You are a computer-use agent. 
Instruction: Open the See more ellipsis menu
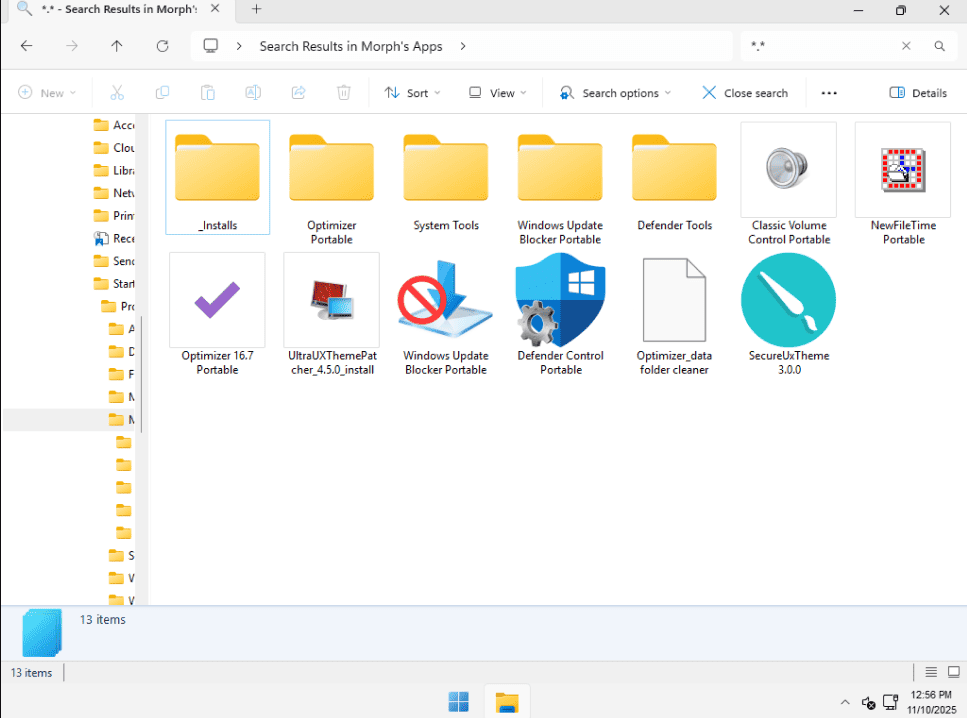tap(828, 93)
